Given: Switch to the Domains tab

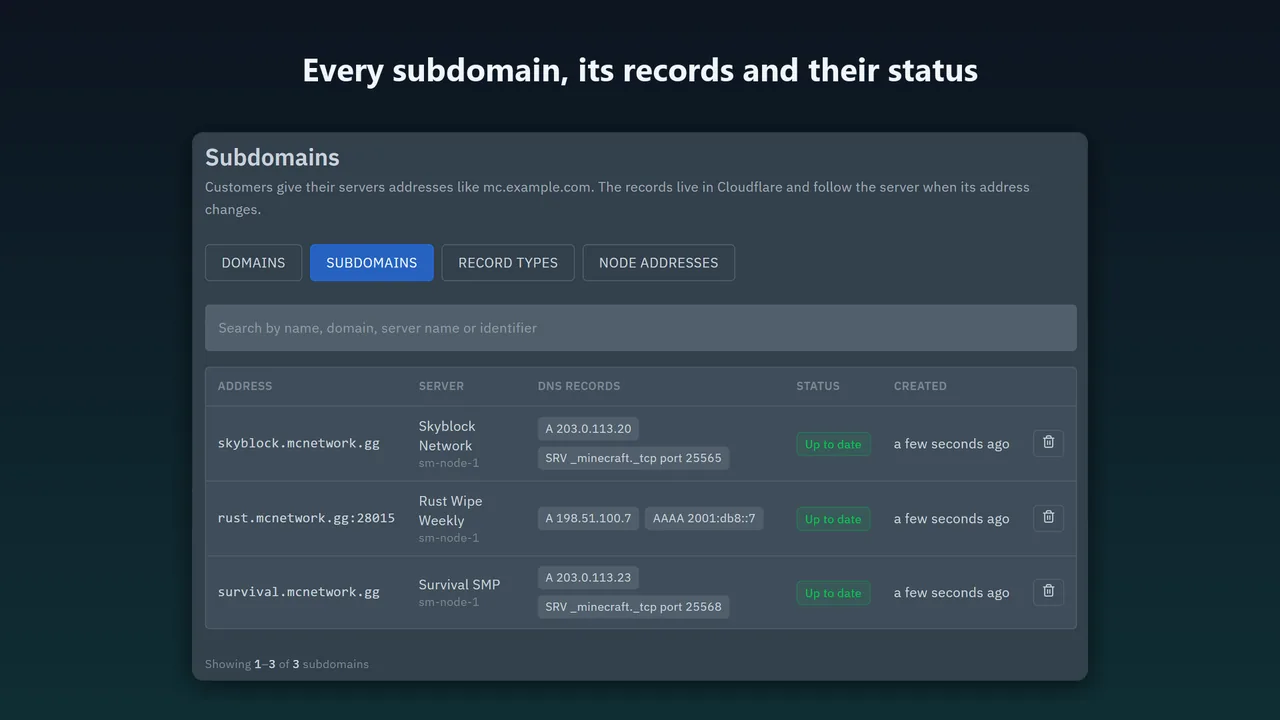Looking at the screenshot, I should pyautogui.click(x=253, y=263).
